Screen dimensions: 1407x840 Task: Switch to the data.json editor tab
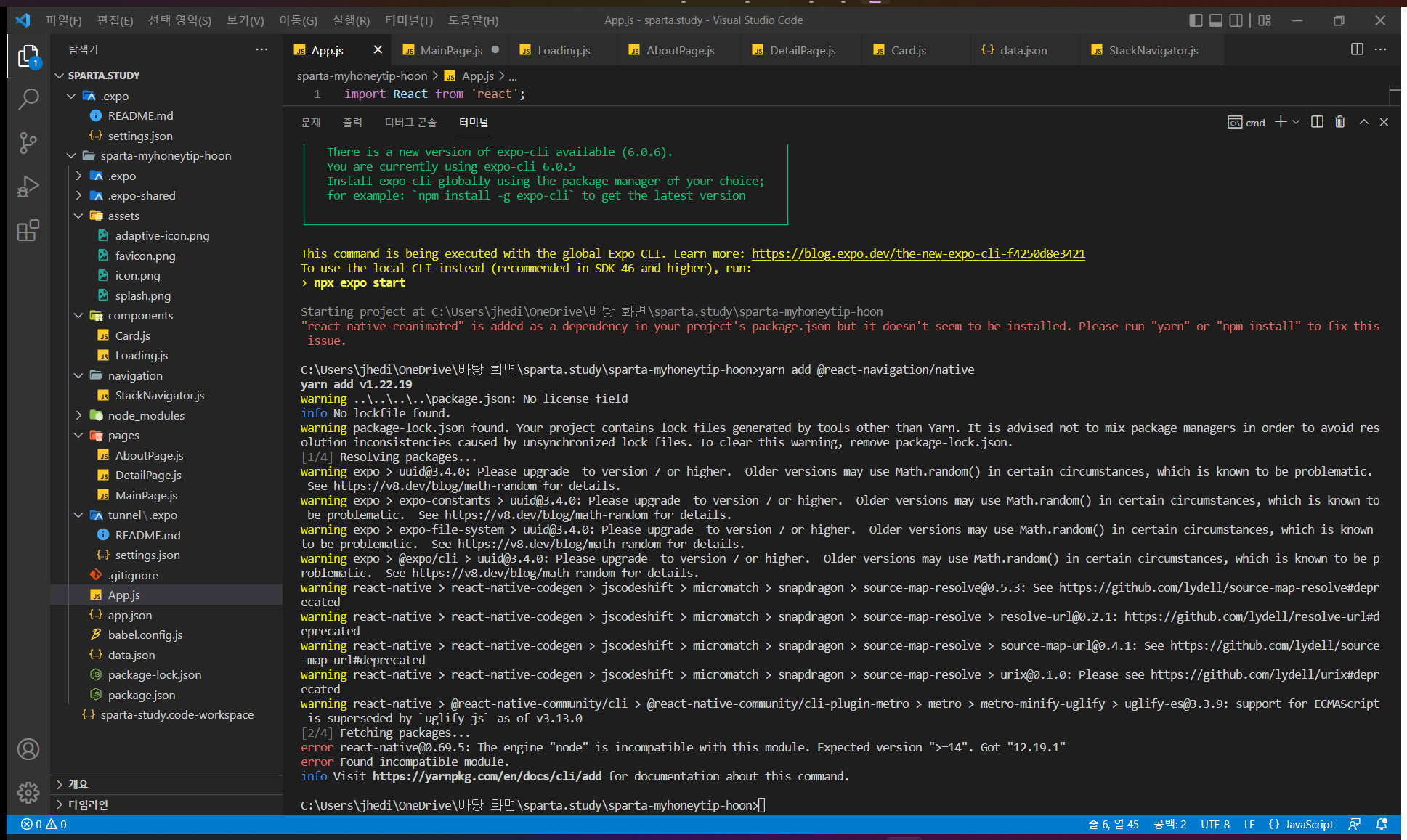click(1023, 50)
